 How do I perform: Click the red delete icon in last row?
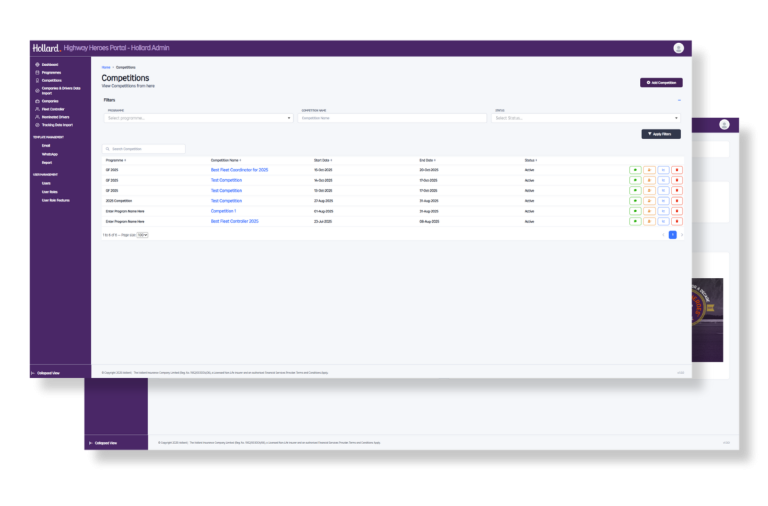coord(677,221)
